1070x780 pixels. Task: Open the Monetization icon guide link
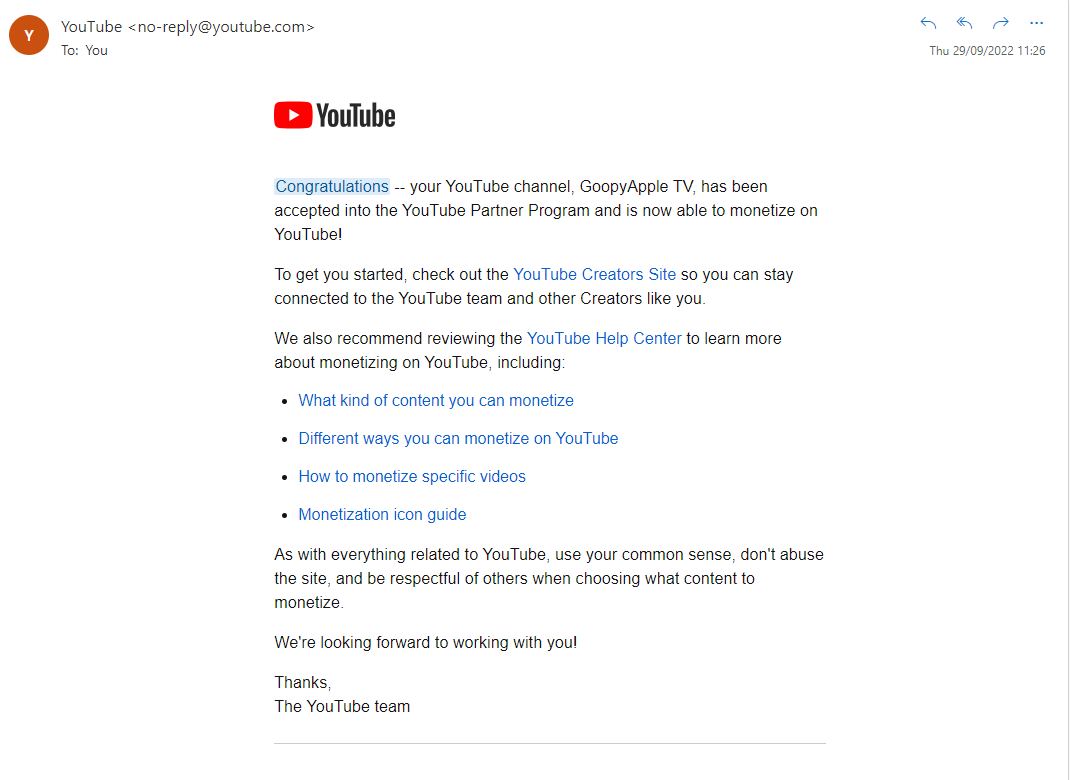tap(382, 515)
